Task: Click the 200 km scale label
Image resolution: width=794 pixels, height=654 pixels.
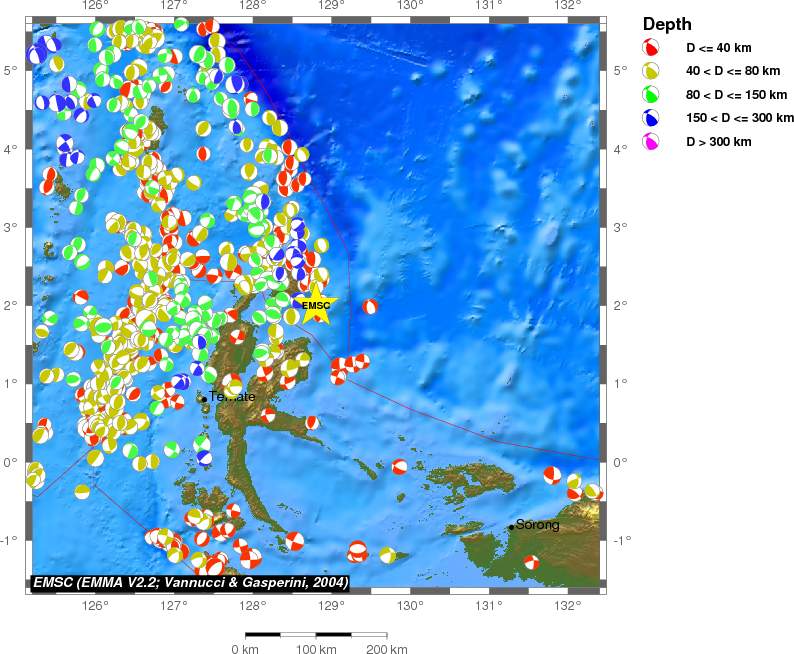Action: coord(386,650)
